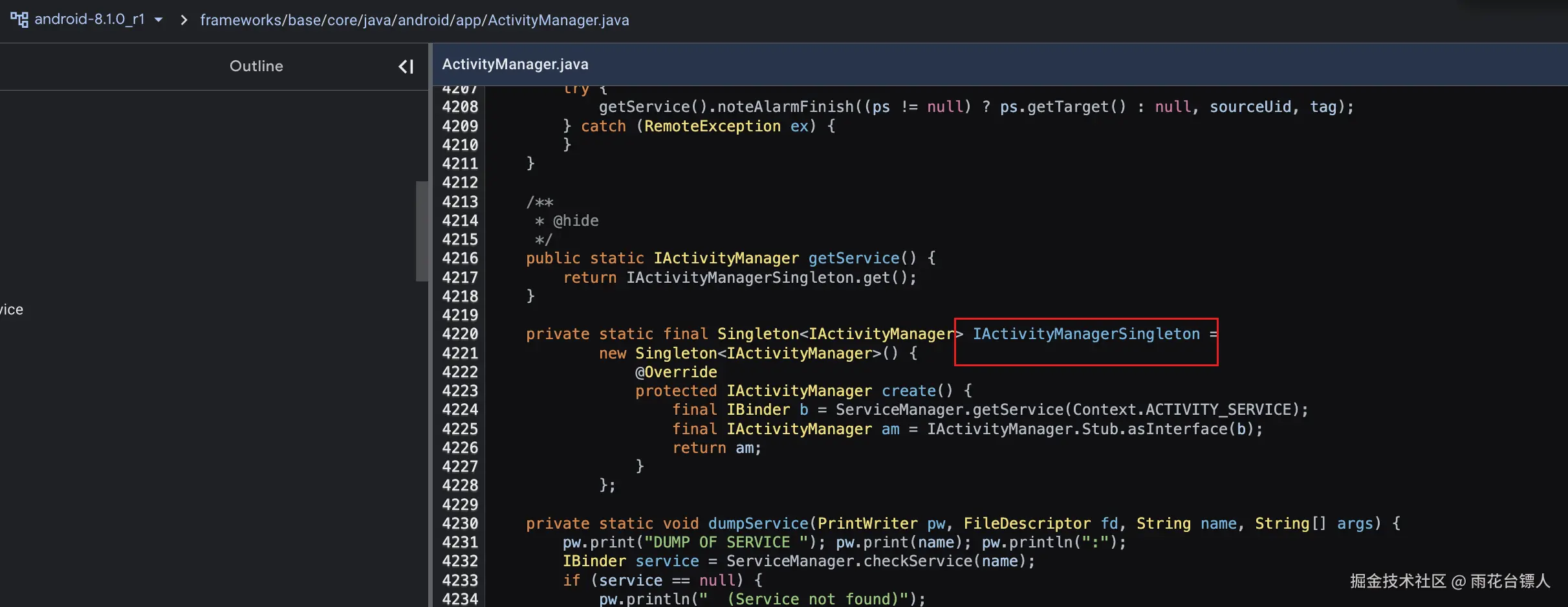The width and height of the screenshot is (1568, 607).
Task: Click IActivityManager.Stub.asInterface on line 4225
Action: pos(1077,429)
